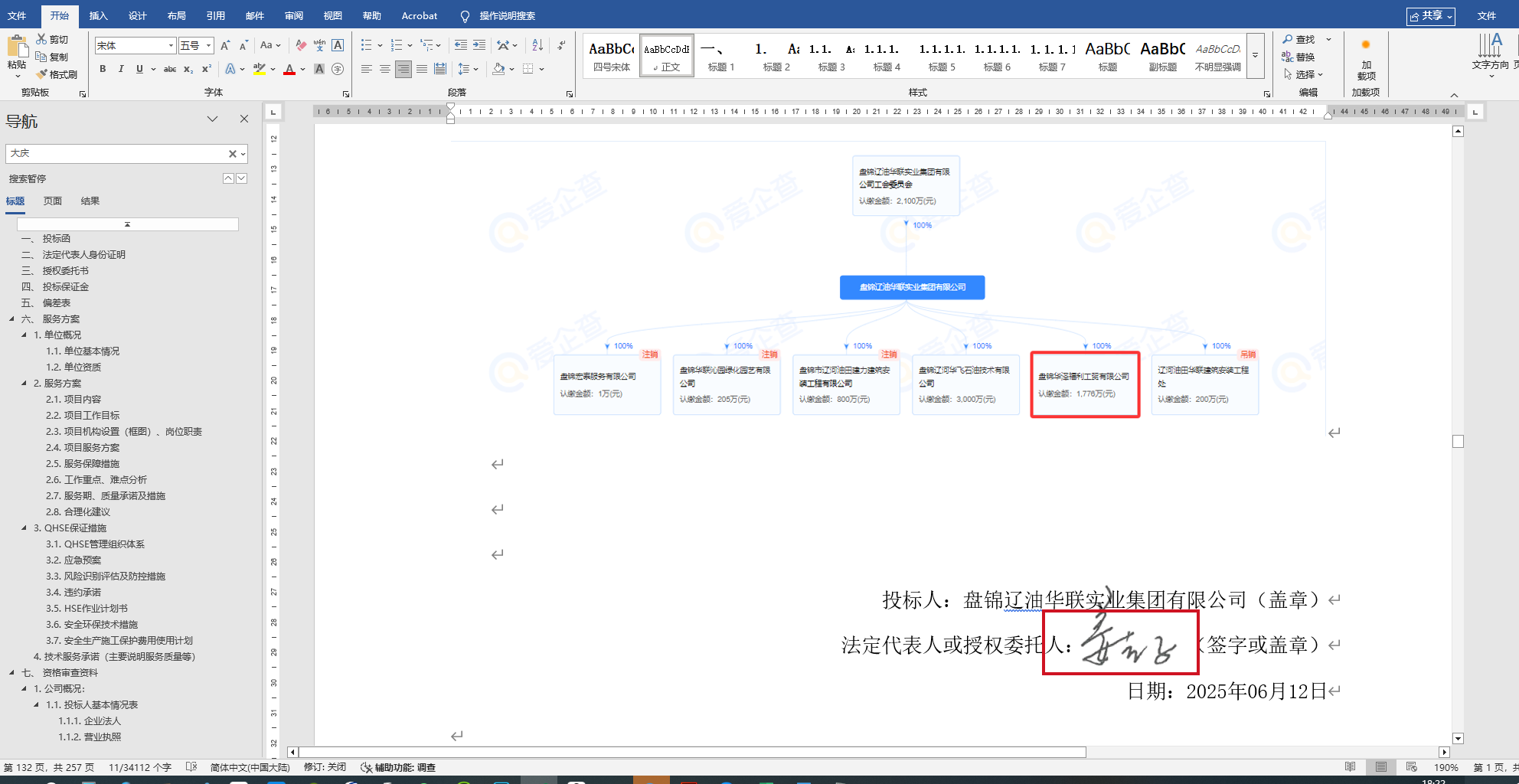The height and width of the screenshot is (784, 1519).
Task: Switch to Web Layout view in status bar
Action: (1412, 767)
